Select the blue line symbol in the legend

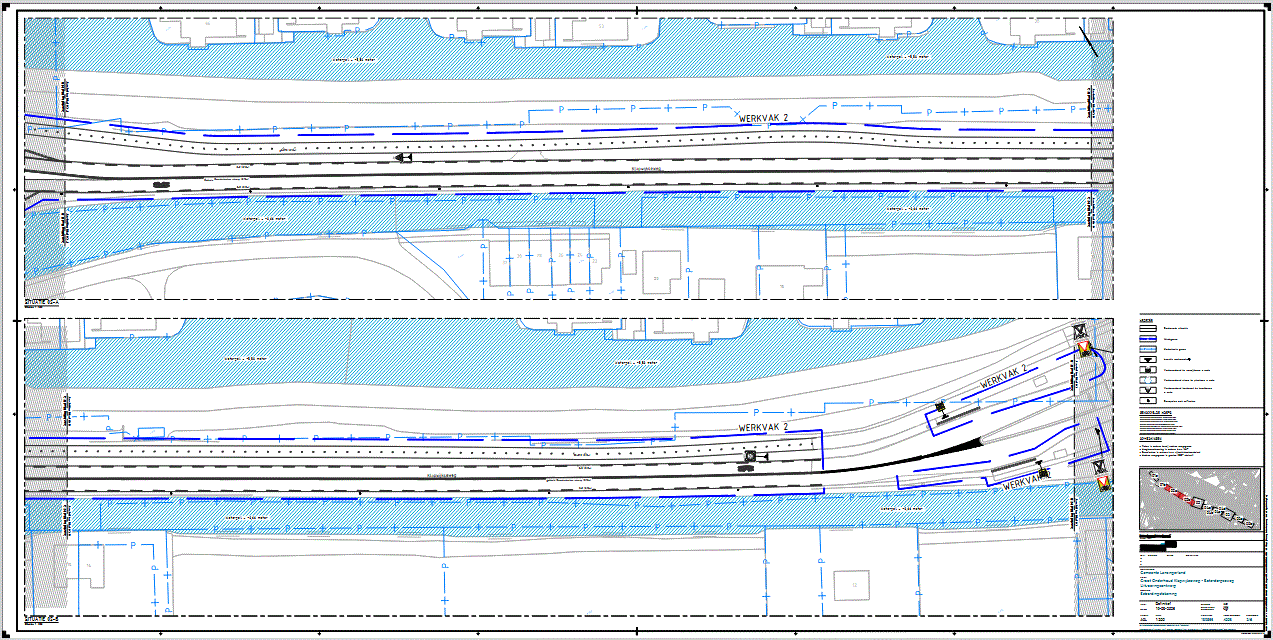(x=1149, y=339)
